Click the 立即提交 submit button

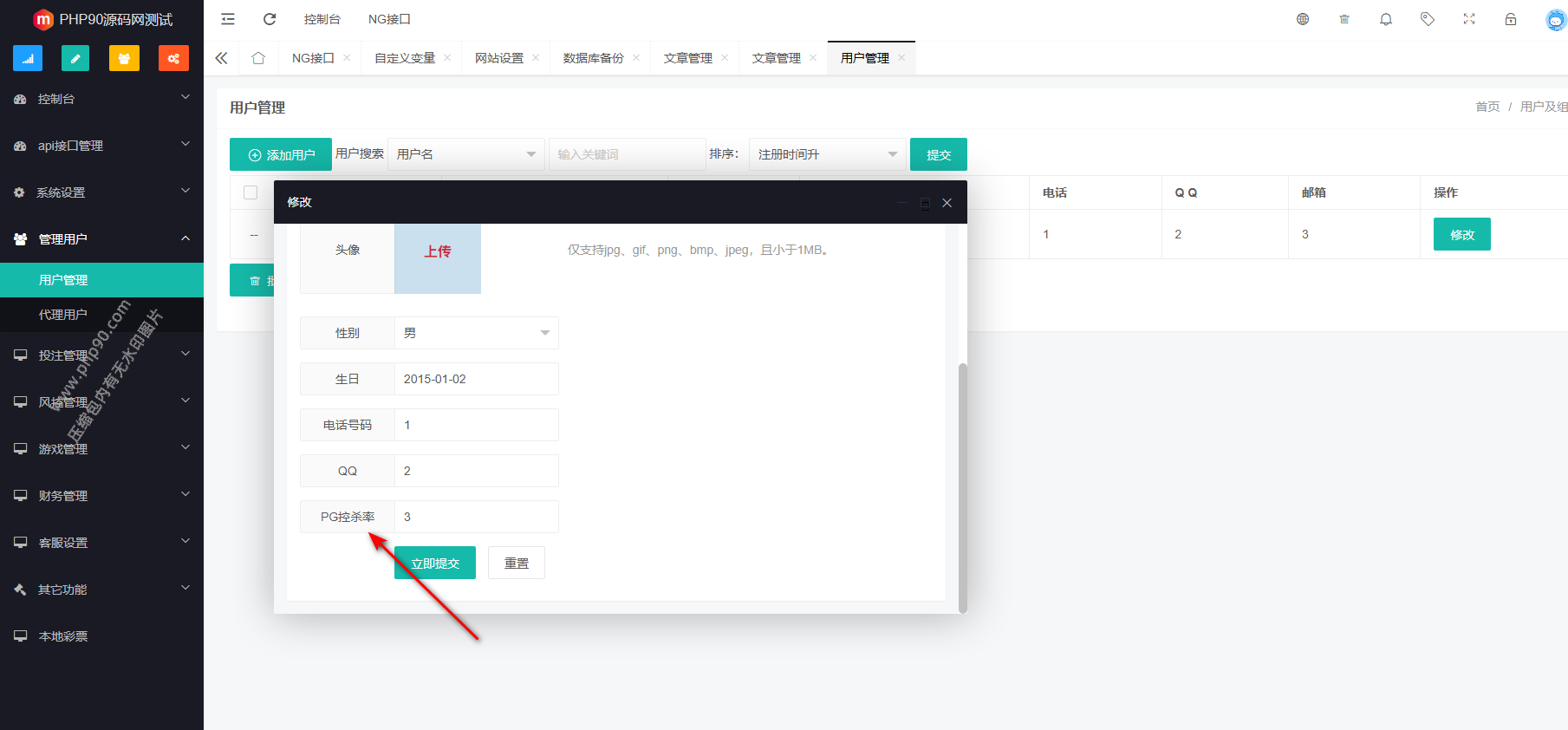(x=435, y=564)
